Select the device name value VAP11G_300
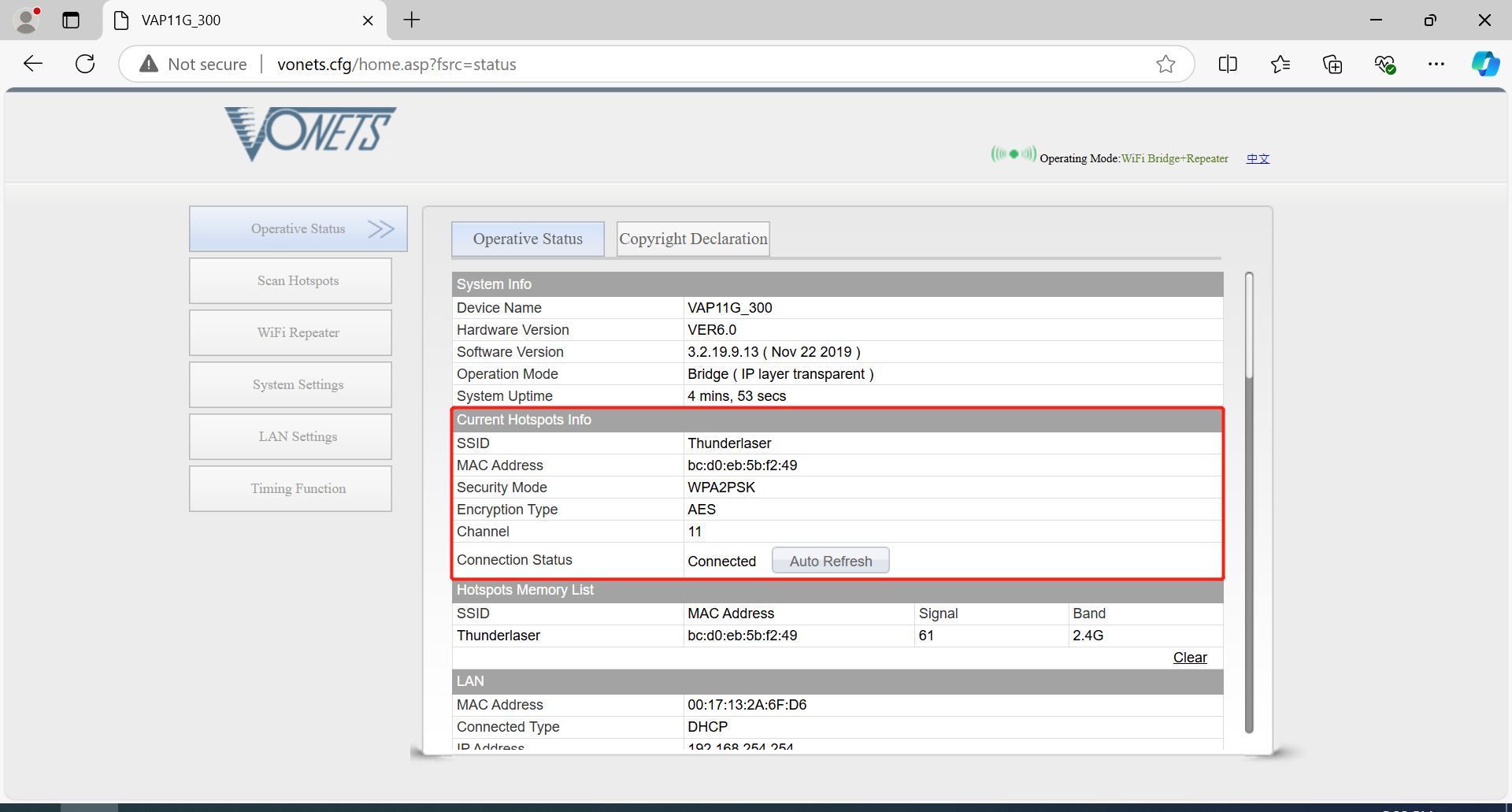Screen dimensions: 1512x812 point(730,308)
